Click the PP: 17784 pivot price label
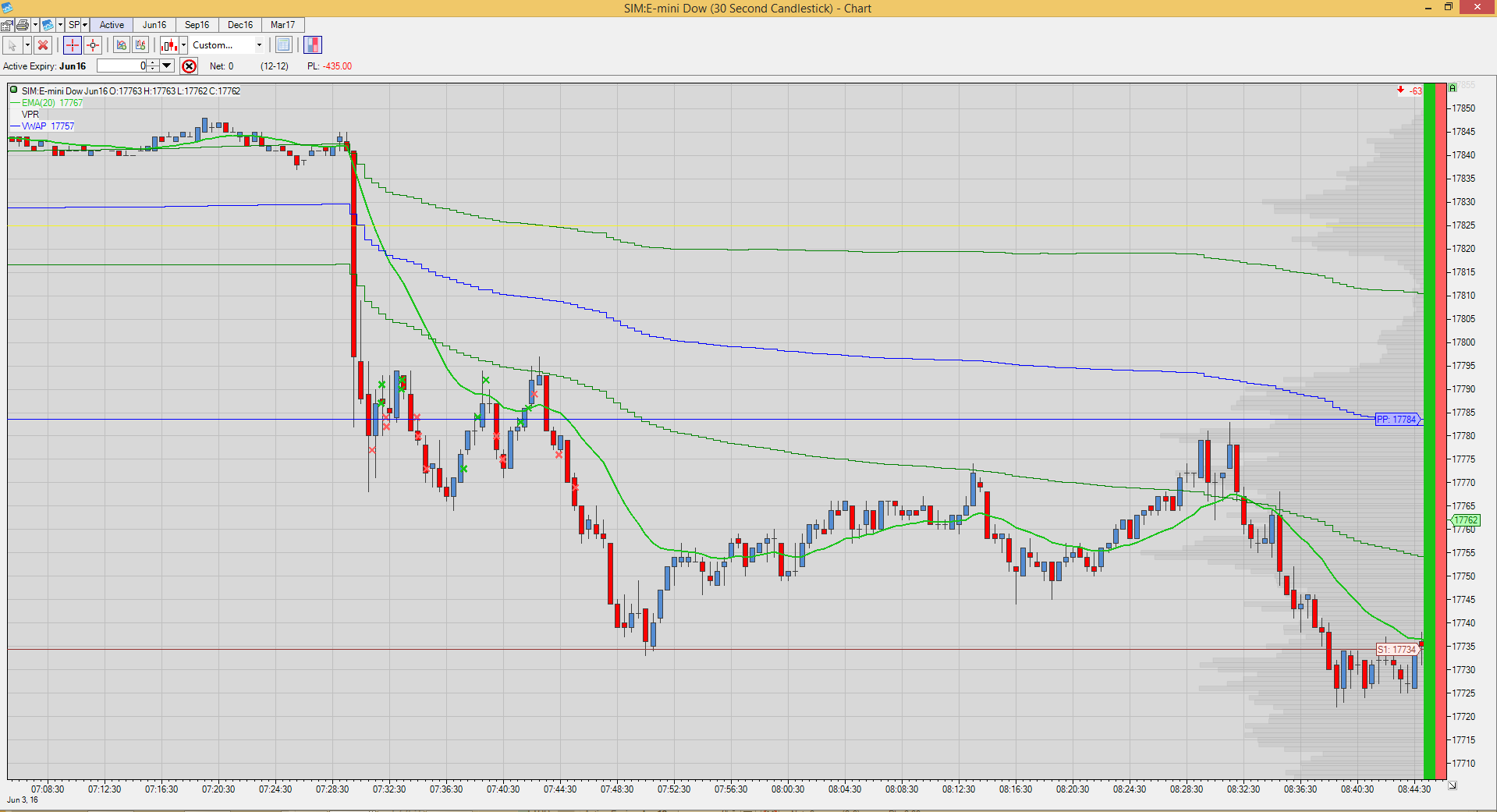Image resolution: width=1497 pixels, height=812 pixels. 1397,420
